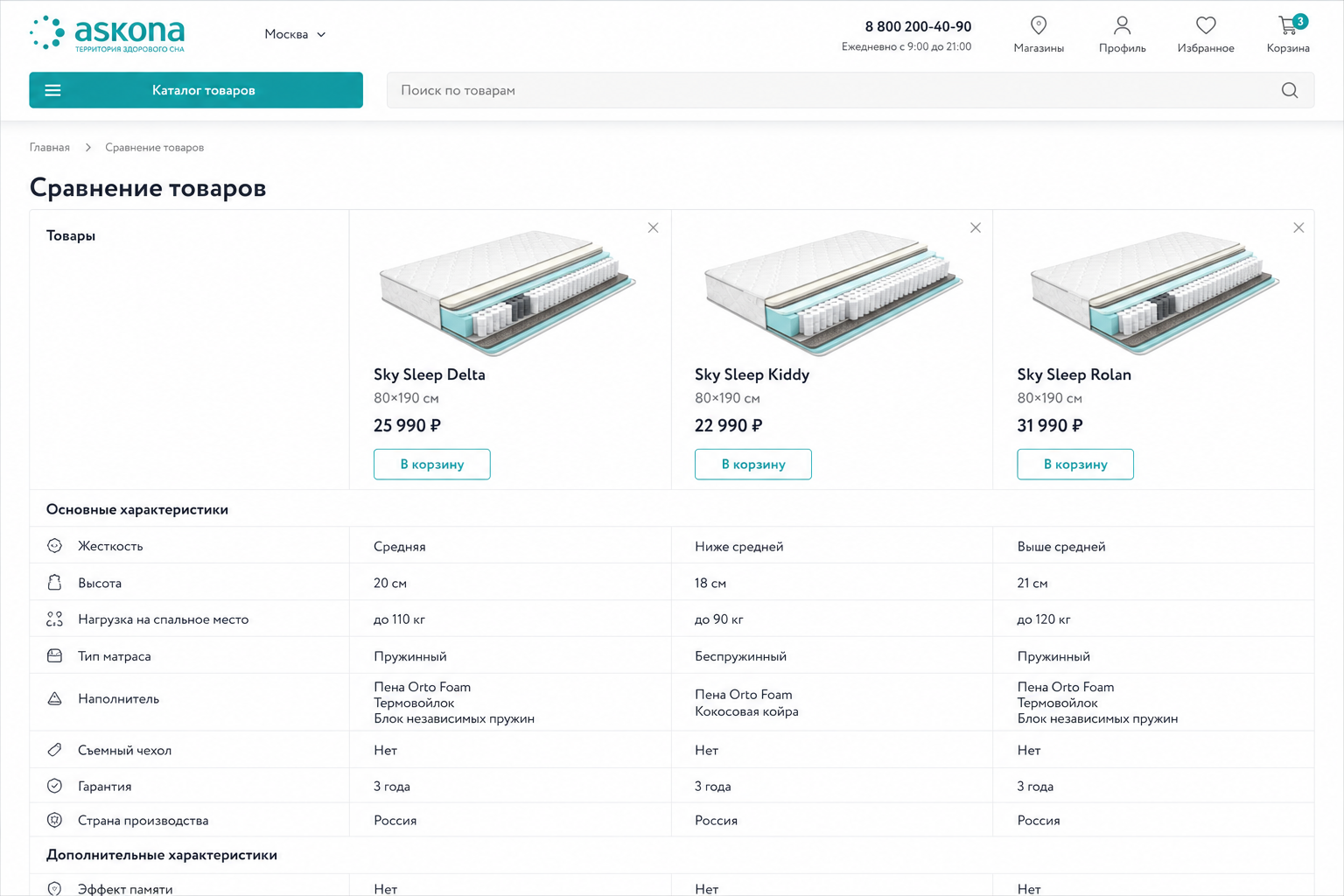
Task: Click the Основные характеристики section heading
Action: (x=137, y=509)
